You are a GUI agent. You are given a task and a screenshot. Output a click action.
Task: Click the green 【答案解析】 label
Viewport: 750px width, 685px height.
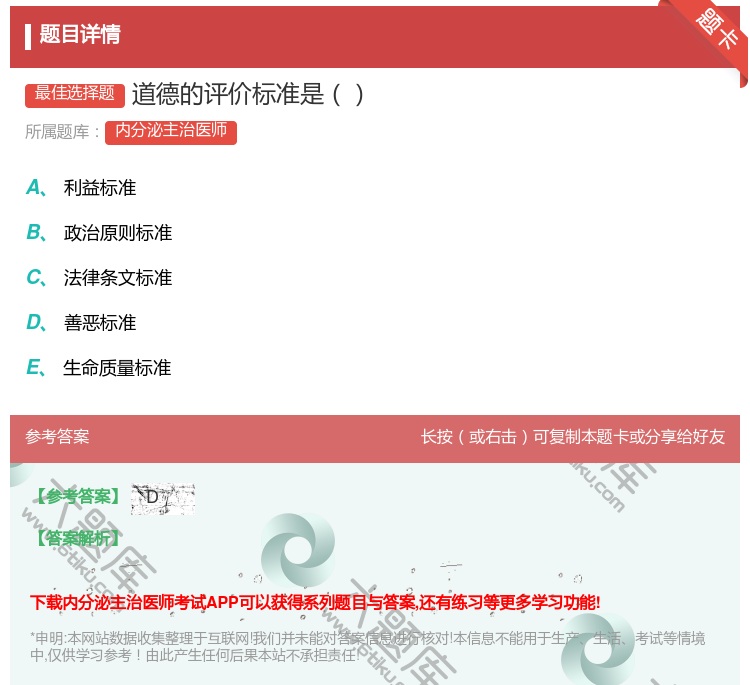tap(77, 539)
